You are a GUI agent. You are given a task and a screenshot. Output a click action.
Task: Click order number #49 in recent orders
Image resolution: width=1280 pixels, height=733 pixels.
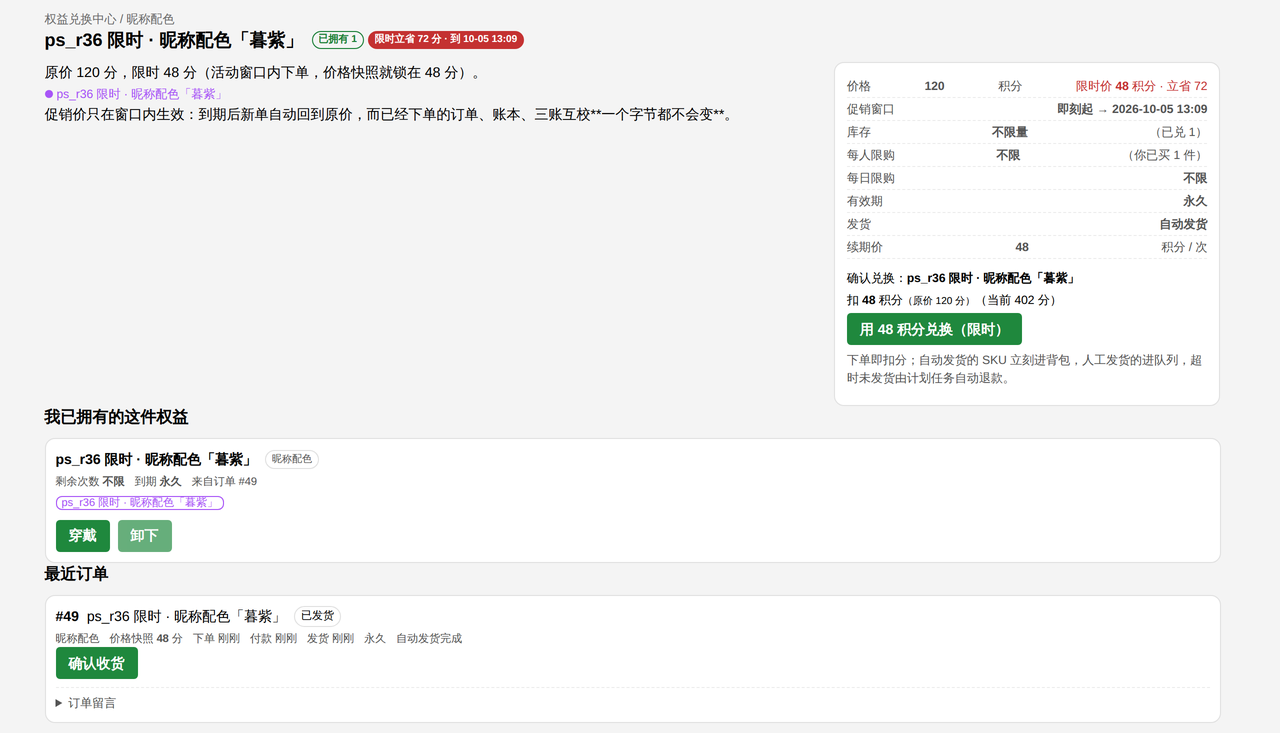[x=67, y=616]
